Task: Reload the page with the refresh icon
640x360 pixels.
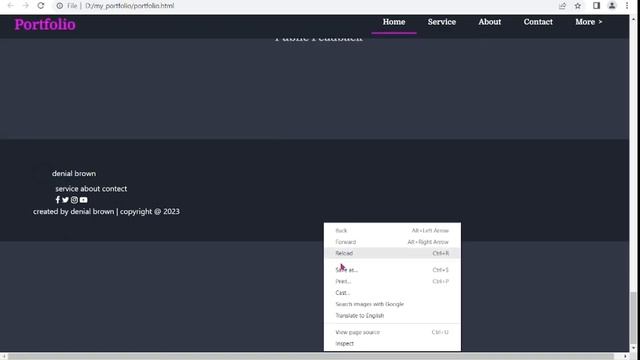Action: click(40, 6)
